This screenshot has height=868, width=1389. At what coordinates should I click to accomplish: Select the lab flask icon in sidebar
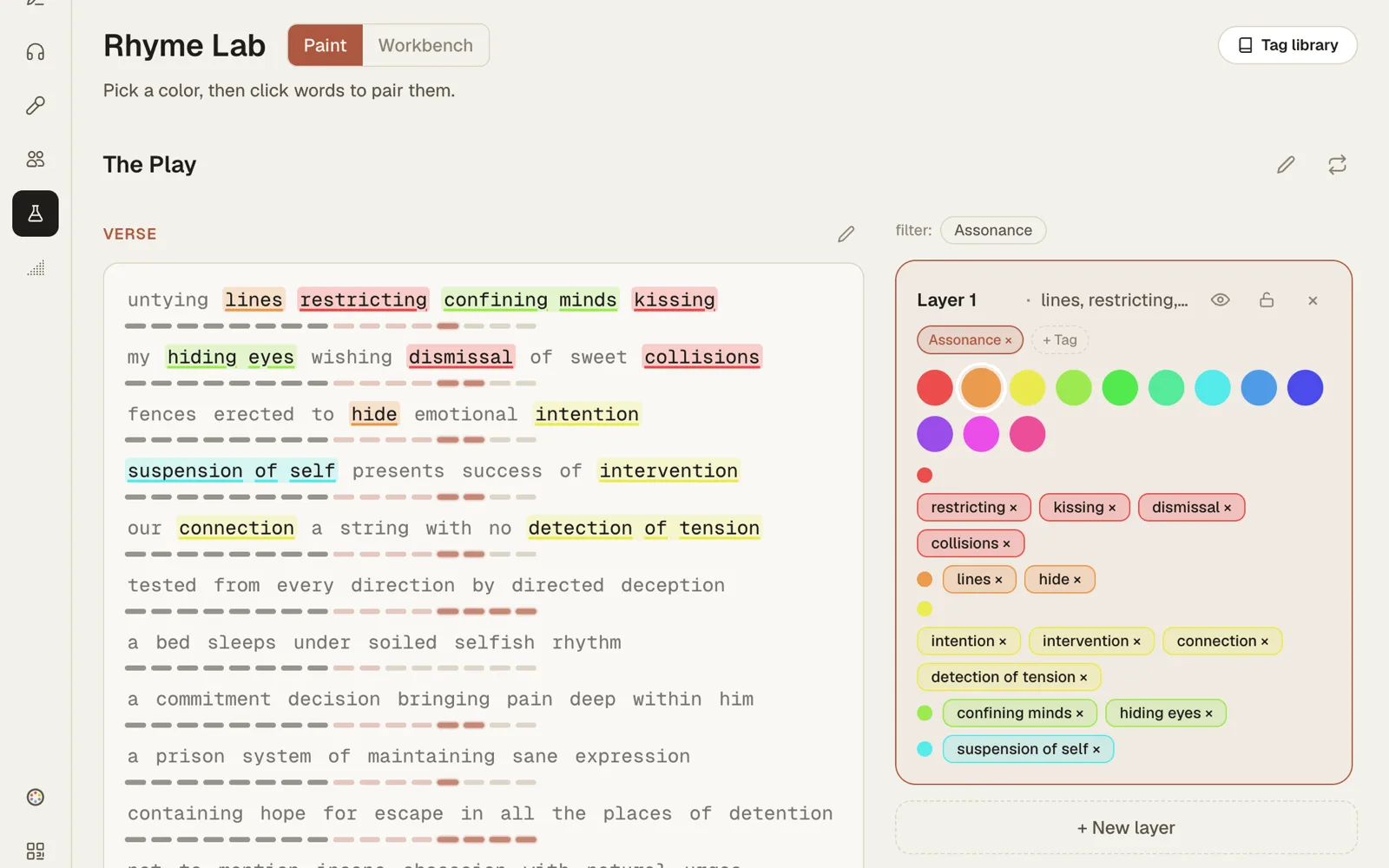click(x=36, y=214)
